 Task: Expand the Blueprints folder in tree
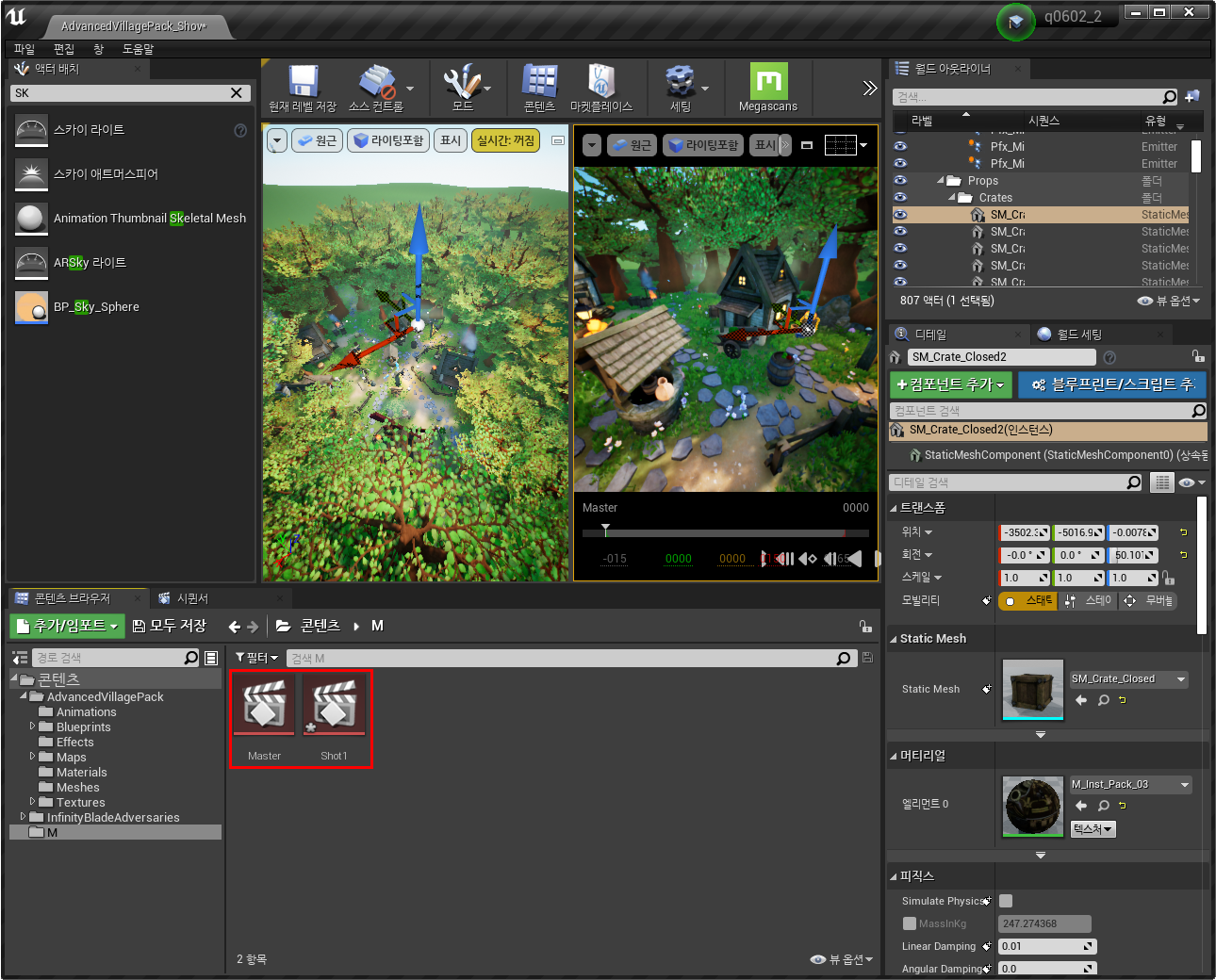(33, 727)
